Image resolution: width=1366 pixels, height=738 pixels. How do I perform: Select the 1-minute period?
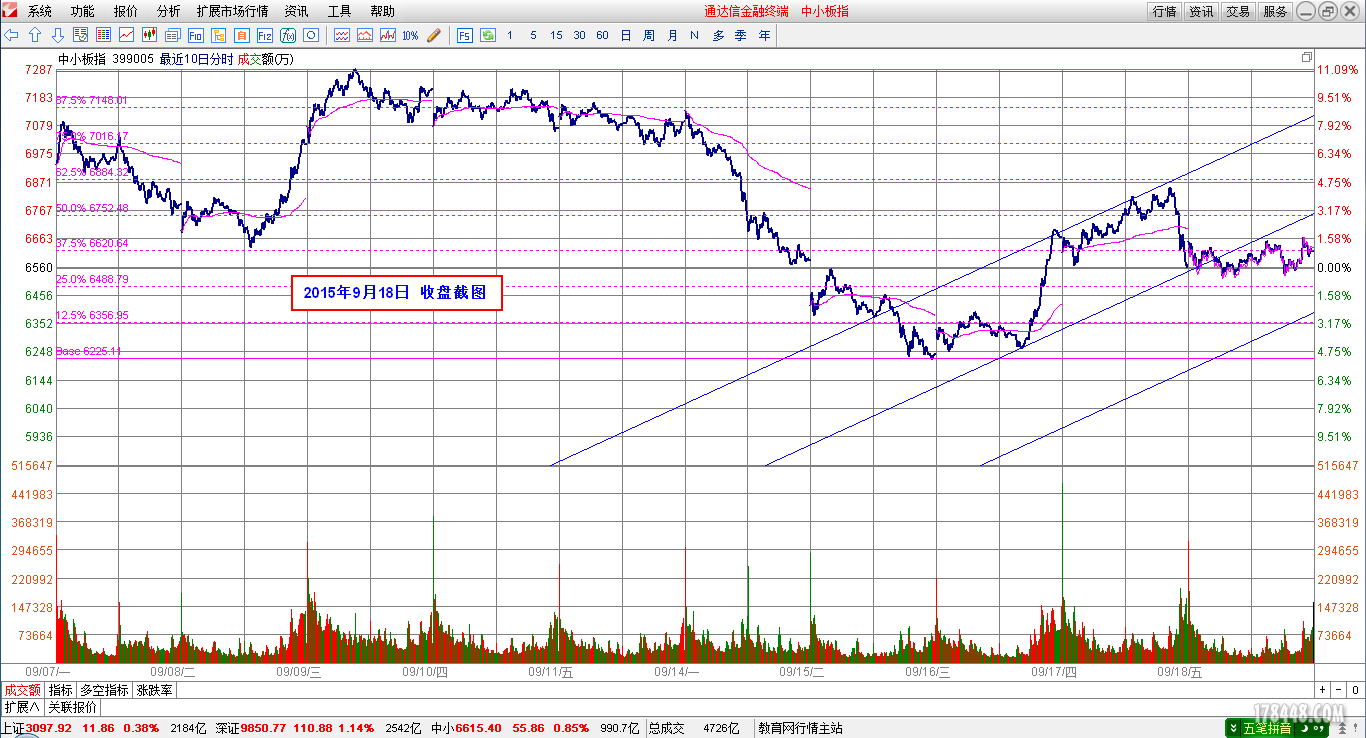(510, 35)
